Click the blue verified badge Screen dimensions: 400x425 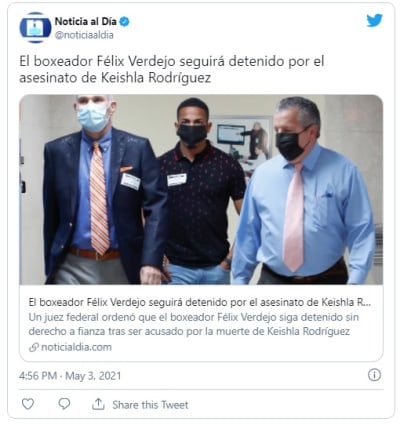pos(125,22)
